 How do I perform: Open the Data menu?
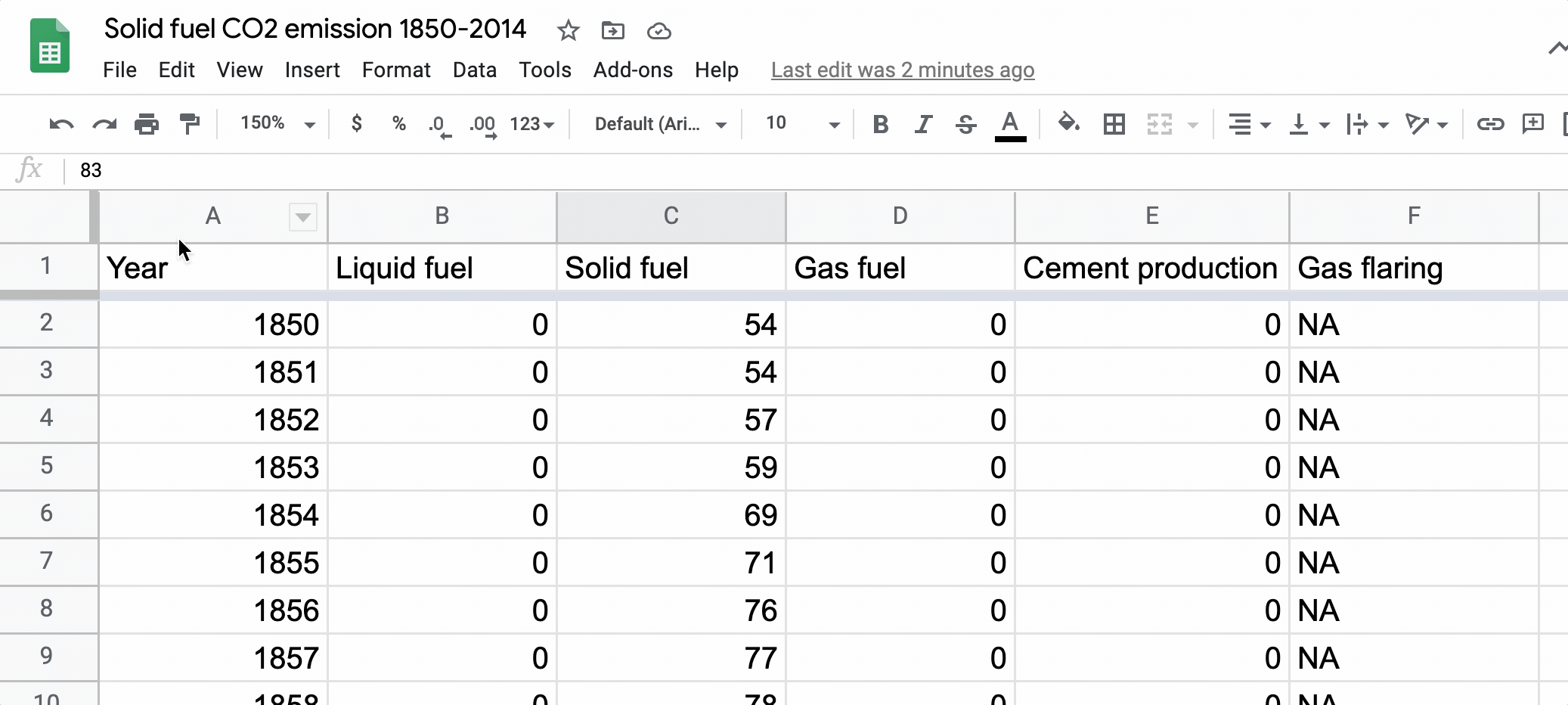[x=474, y=70]
